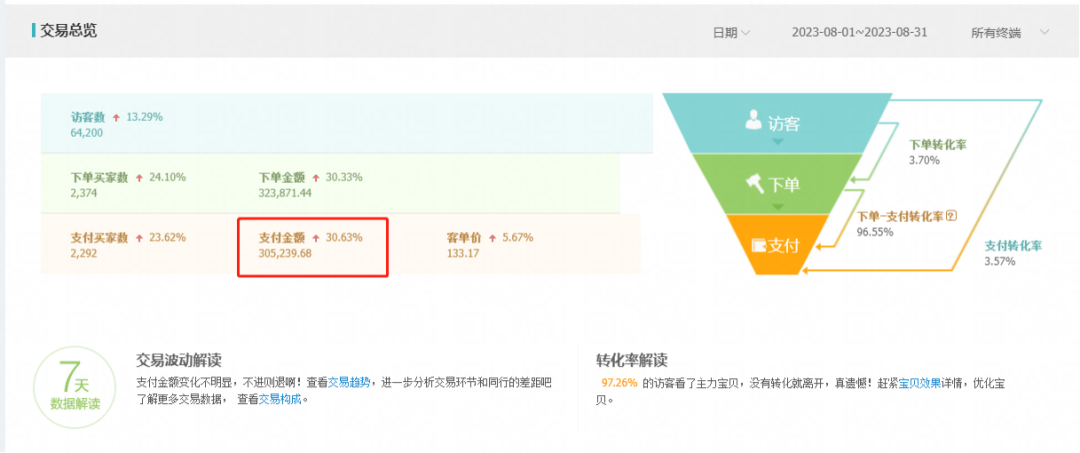
Task: Click the 交易总览 section title
Action: [68, 31]
